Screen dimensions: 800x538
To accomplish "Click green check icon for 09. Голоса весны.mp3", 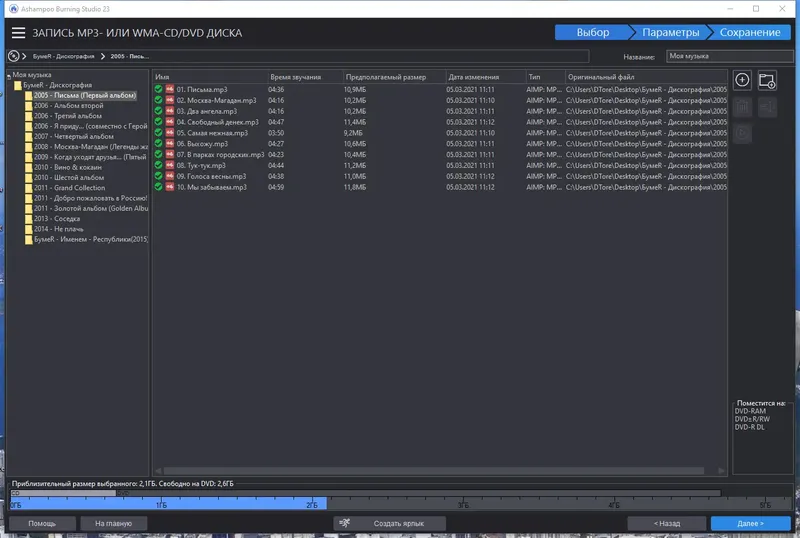I will tap(159, 176).
